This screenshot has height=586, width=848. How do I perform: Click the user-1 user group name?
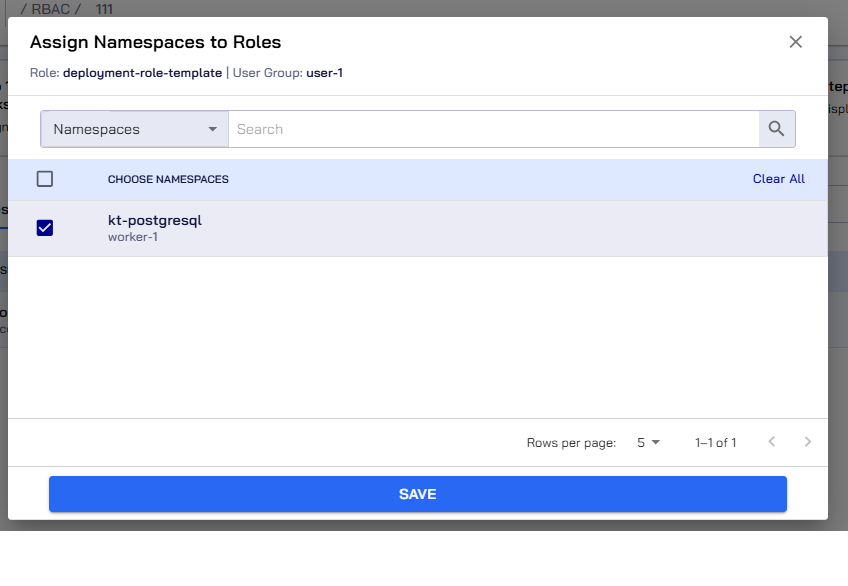pos(324,73)
